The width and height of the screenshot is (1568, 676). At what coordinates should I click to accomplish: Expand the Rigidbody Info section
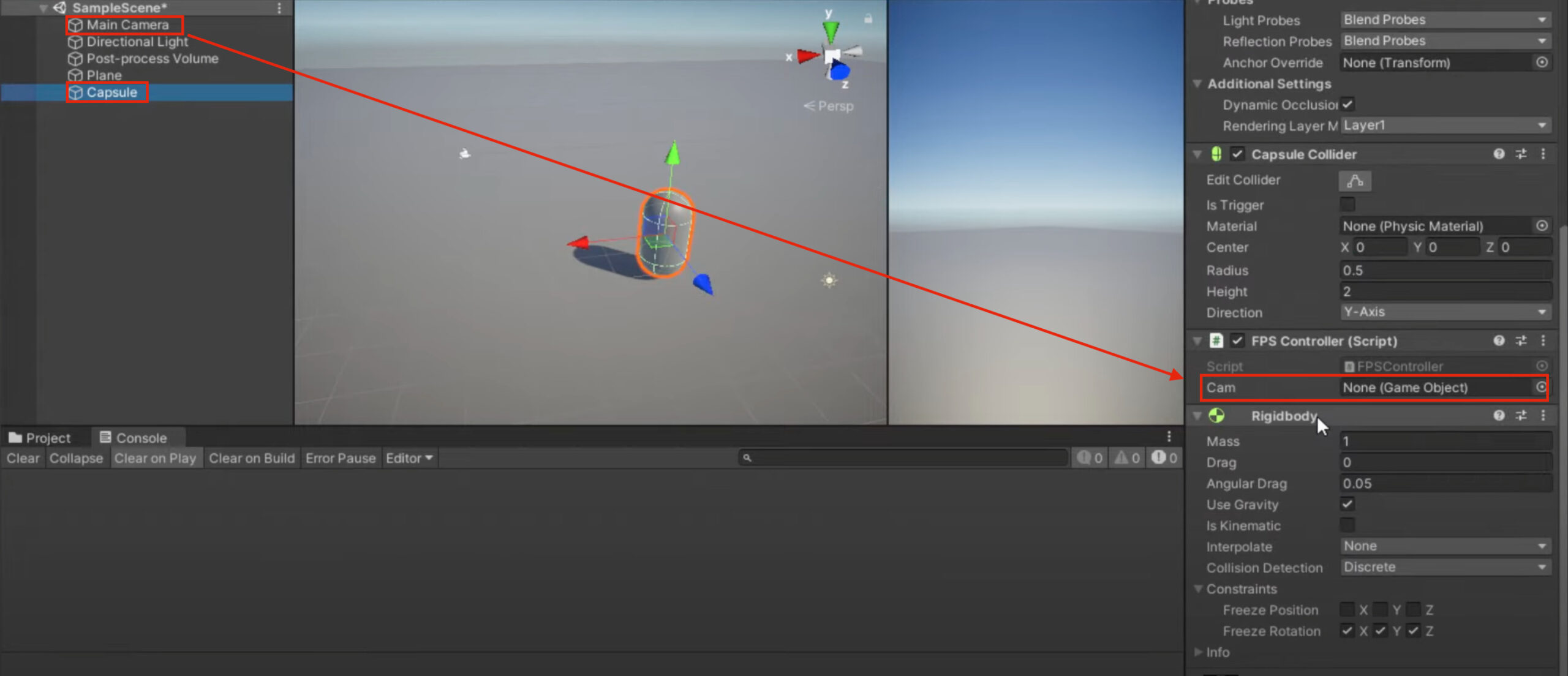point(1198,652)
